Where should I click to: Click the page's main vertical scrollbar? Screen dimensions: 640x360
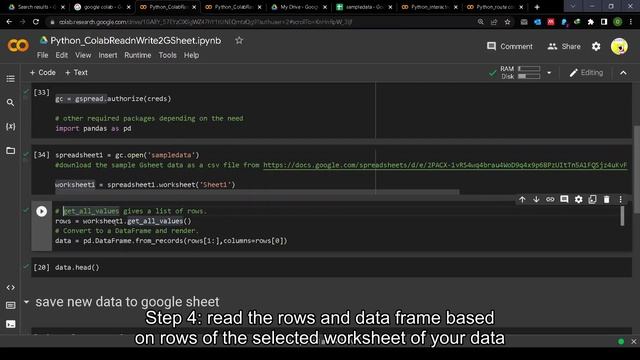click(637, 169)
